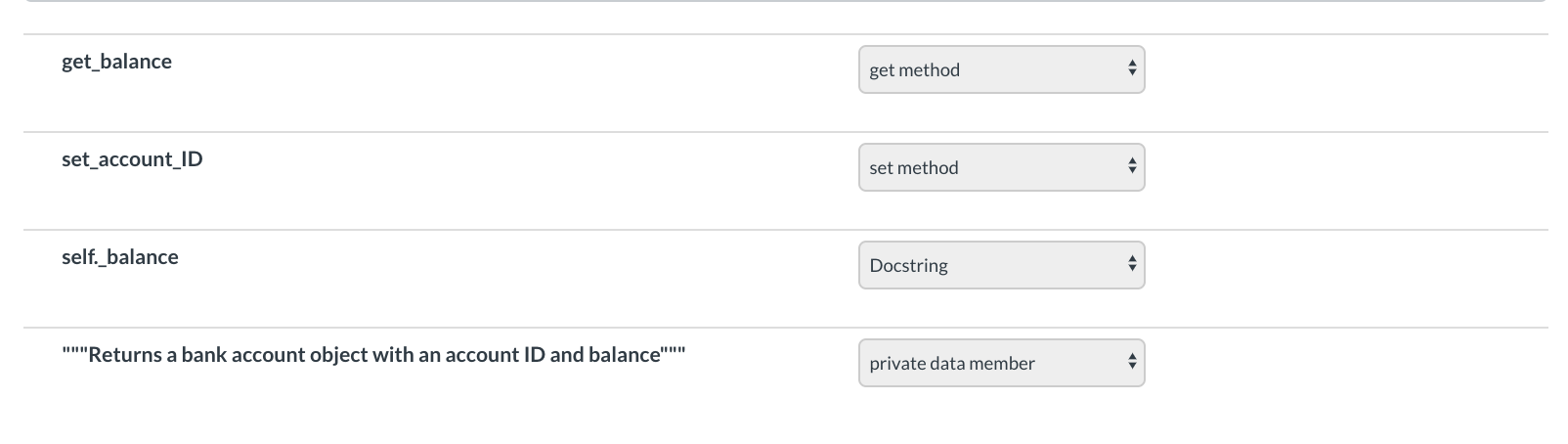Image resolution: width=1568 pixels, height=444 pixels.
Task: Click the get_balance term label
Action: click(116, 62)
